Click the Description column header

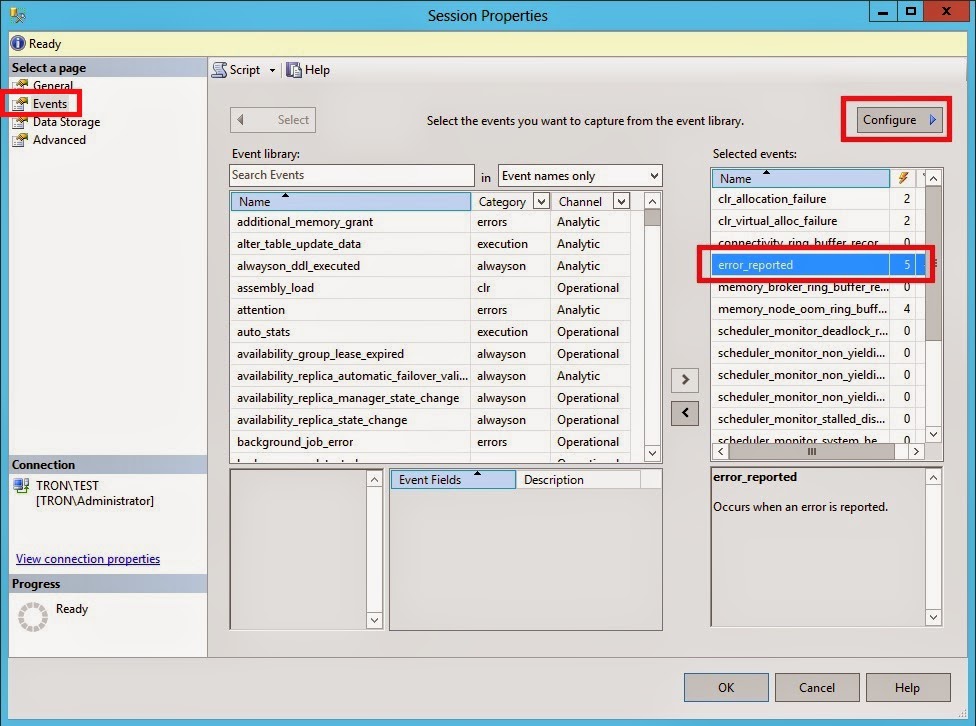click(578, 479)
